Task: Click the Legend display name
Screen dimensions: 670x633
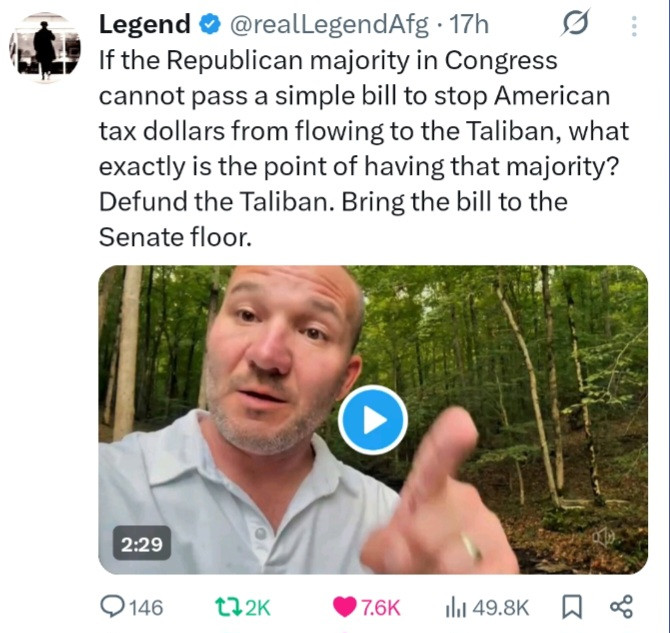Action: (x=144, y=24)
